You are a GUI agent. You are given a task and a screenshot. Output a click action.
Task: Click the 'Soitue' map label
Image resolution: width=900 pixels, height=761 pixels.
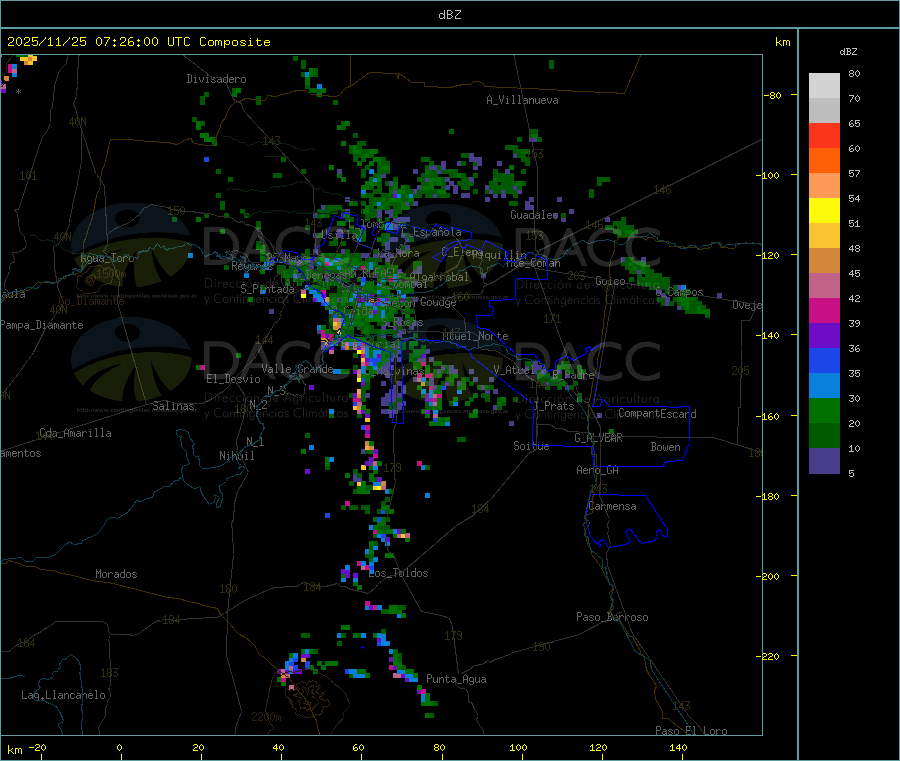tap(531, 446)
